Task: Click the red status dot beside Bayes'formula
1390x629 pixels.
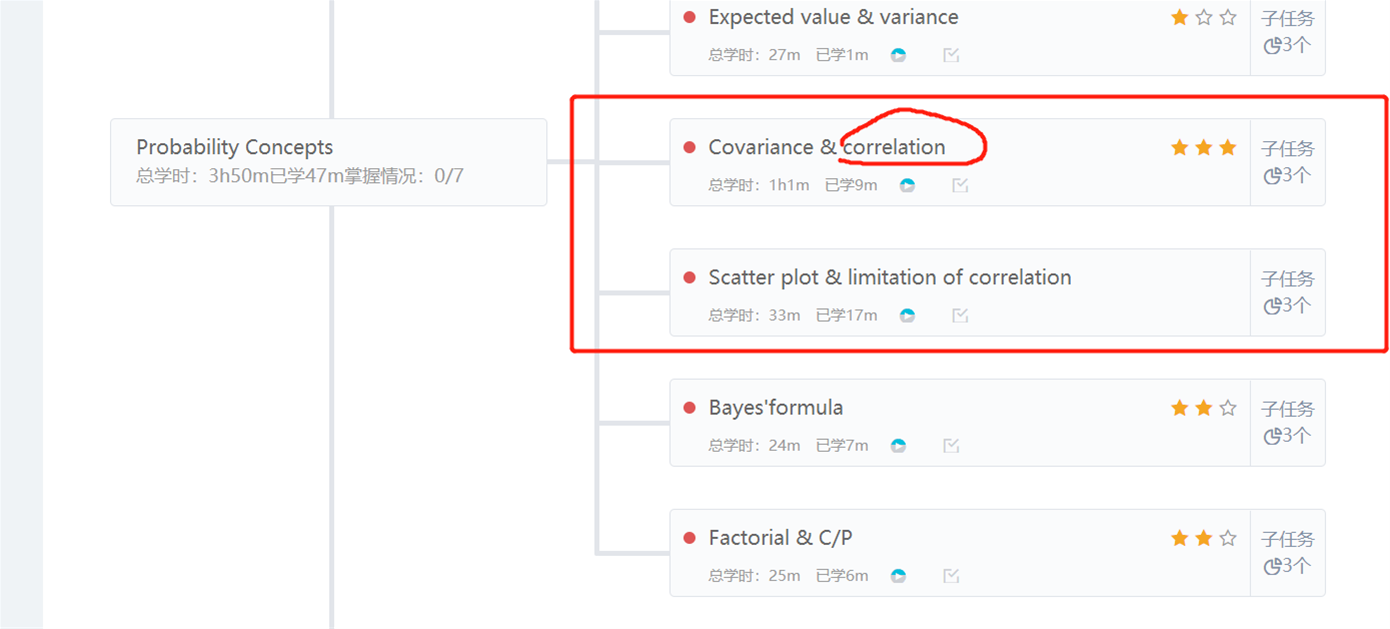Action: [x=689, y=407]
